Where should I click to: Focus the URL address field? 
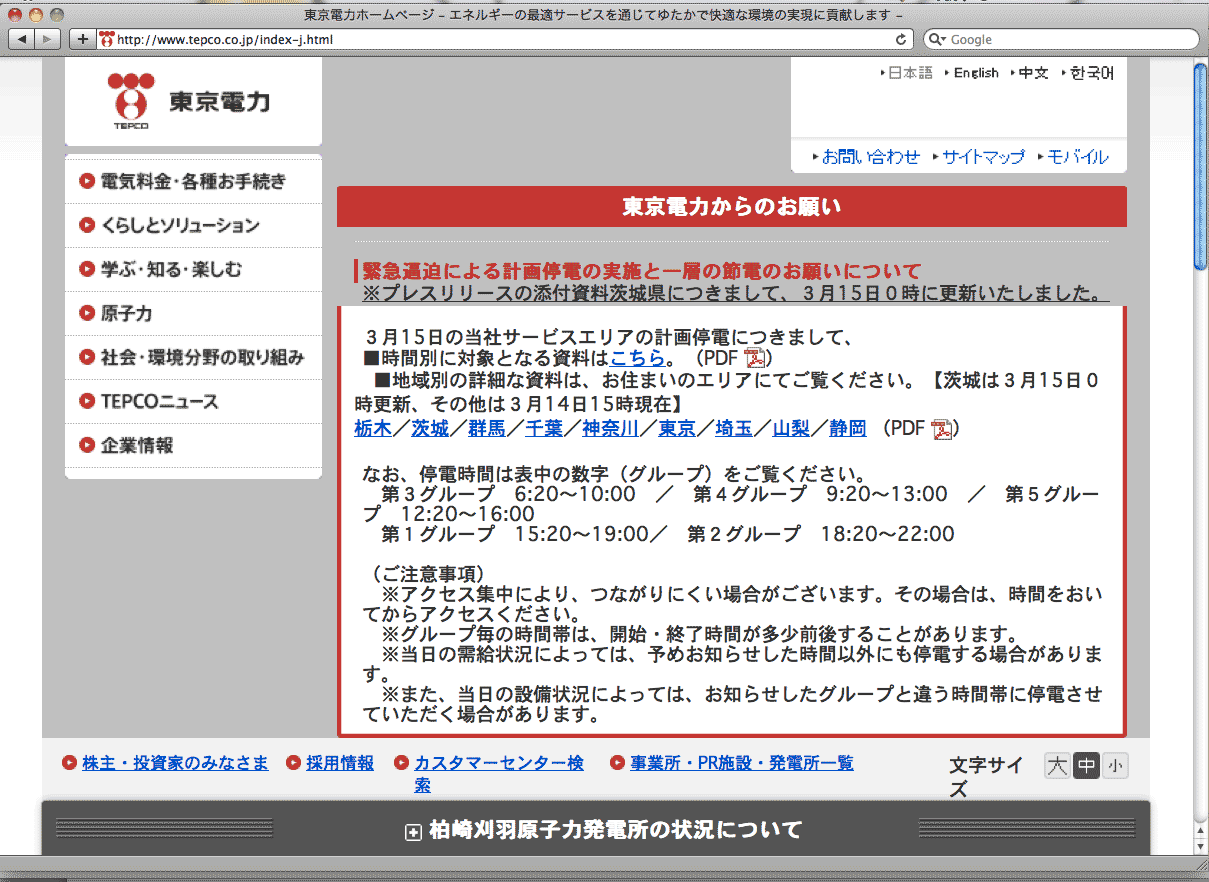pyautogui.click(x=505, y=39)
